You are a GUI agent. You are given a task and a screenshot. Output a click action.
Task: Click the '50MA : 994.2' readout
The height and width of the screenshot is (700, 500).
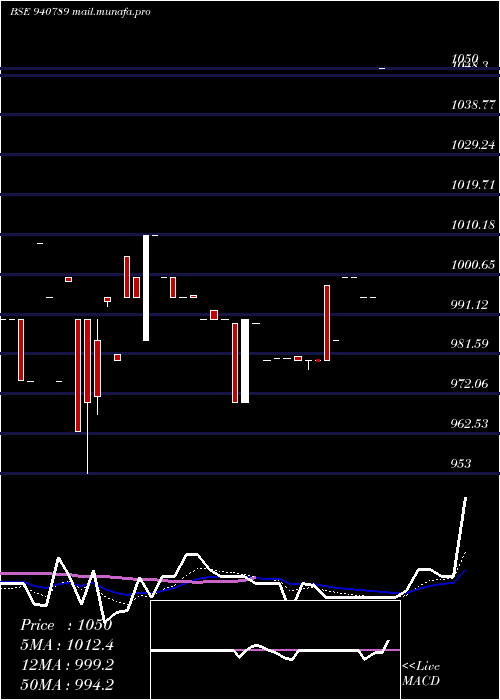[67, 684]
